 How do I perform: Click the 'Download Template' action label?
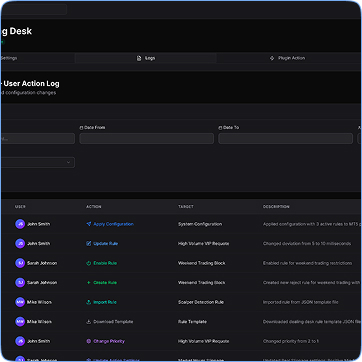[x=113, y=322]
